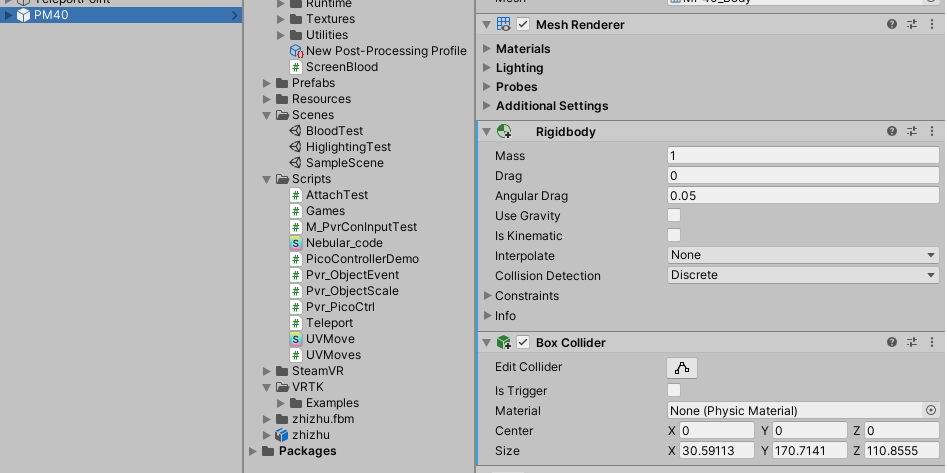Open Box Collider help reference icon
947x473 pixels.
tap(892, 342)
